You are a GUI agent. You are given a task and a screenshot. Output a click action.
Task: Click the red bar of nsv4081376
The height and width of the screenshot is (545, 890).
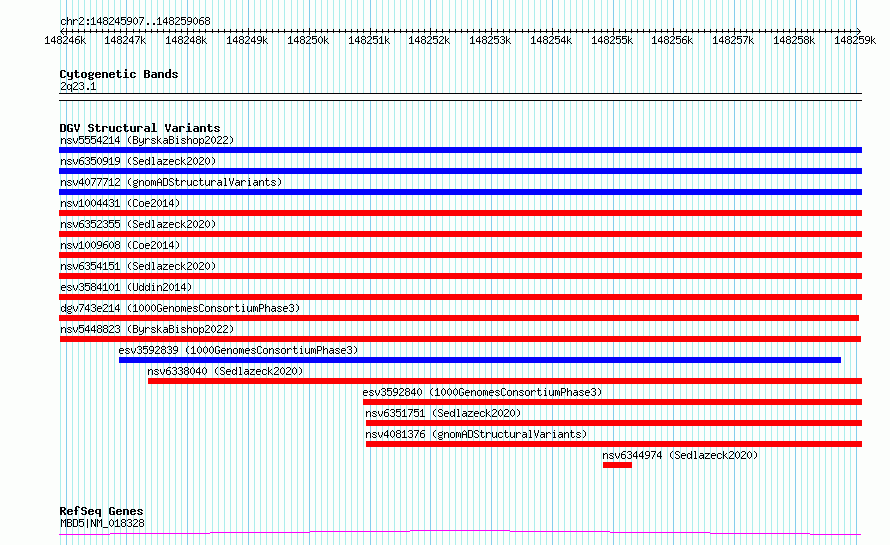point(614,444)
